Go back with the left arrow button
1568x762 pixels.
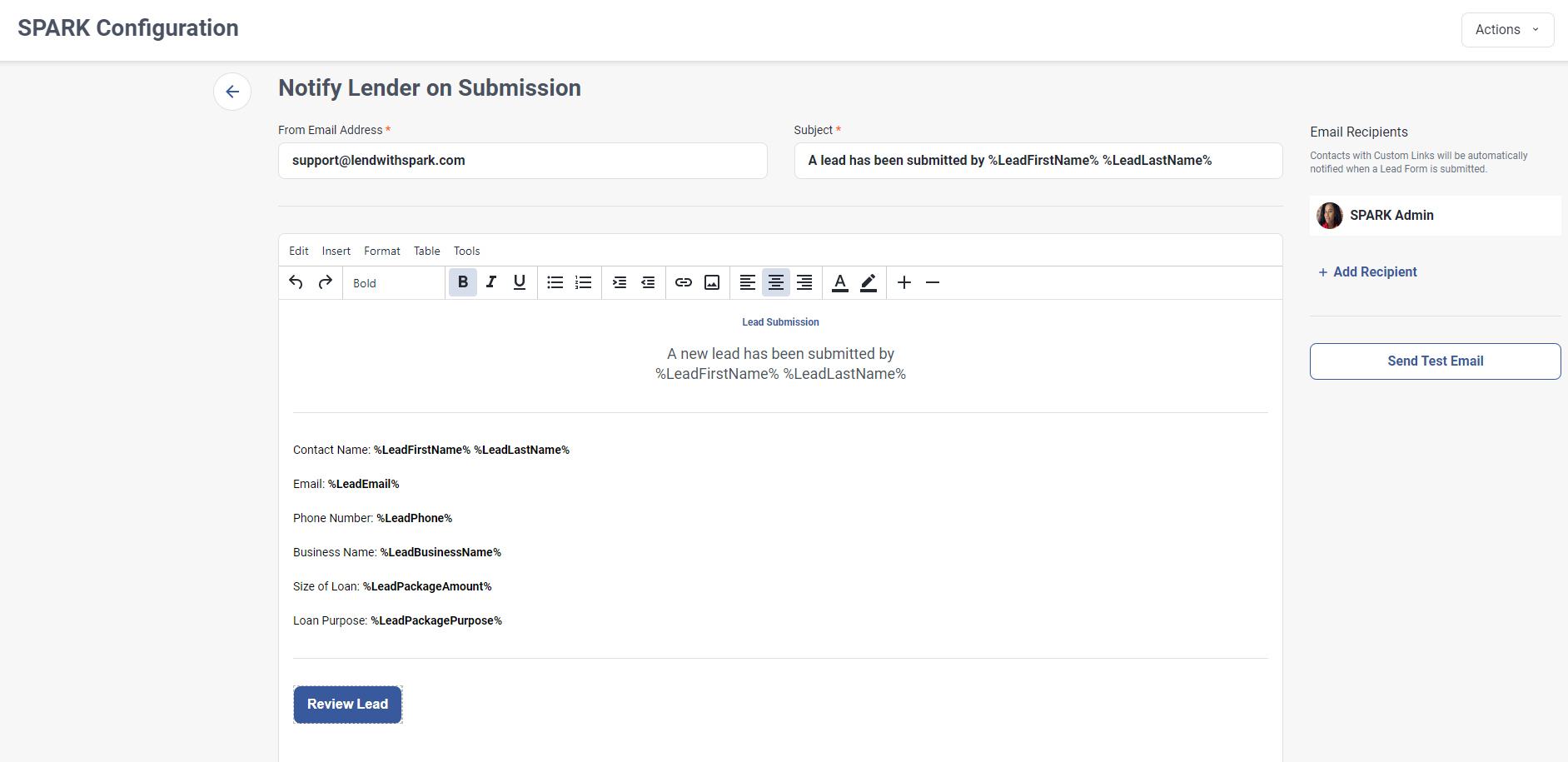tap(232, 92)
